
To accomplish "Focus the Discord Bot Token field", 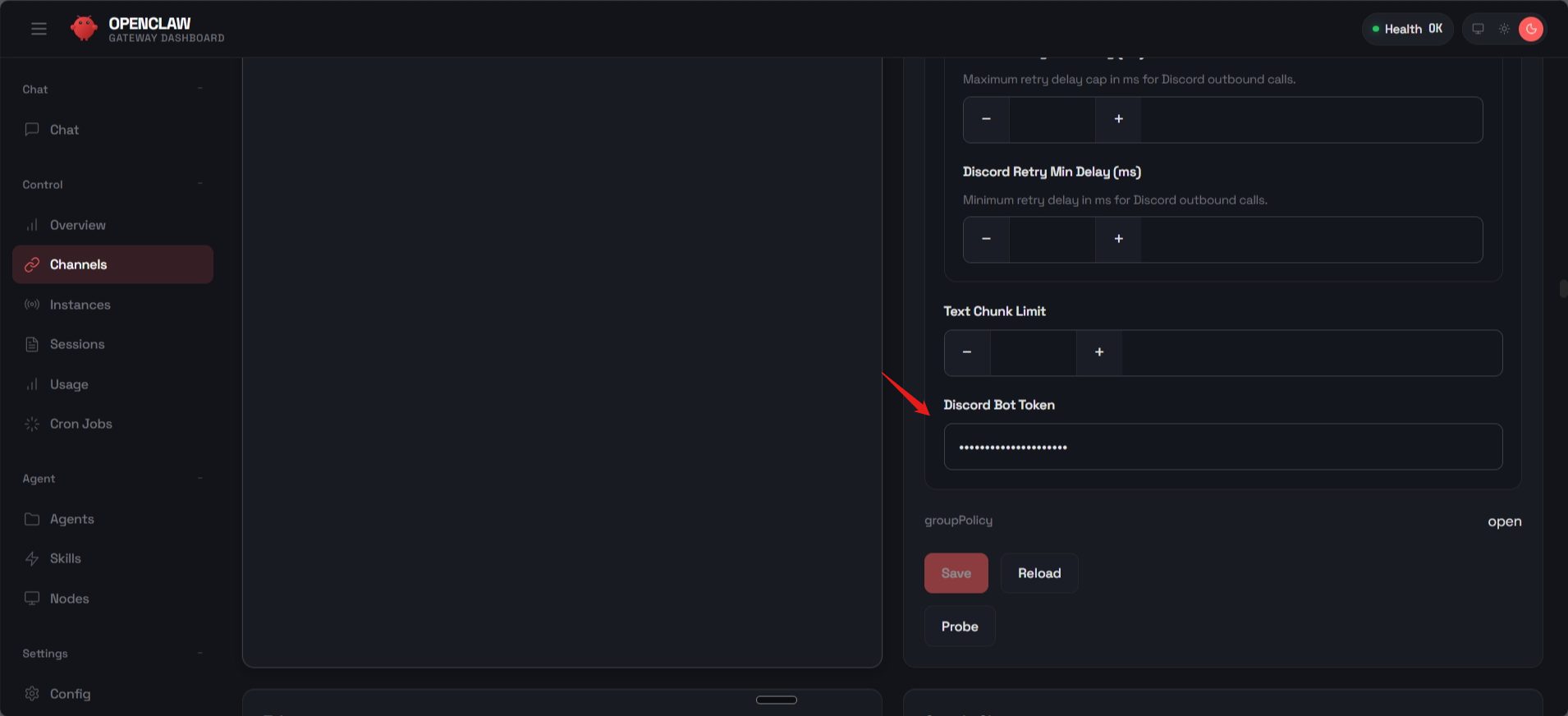I will click(x=1223, y=447).
